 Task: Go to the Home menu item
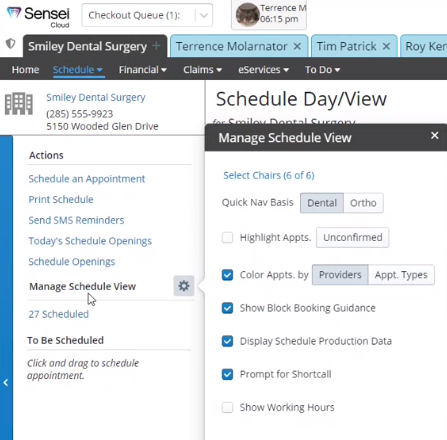coord(25,70)
